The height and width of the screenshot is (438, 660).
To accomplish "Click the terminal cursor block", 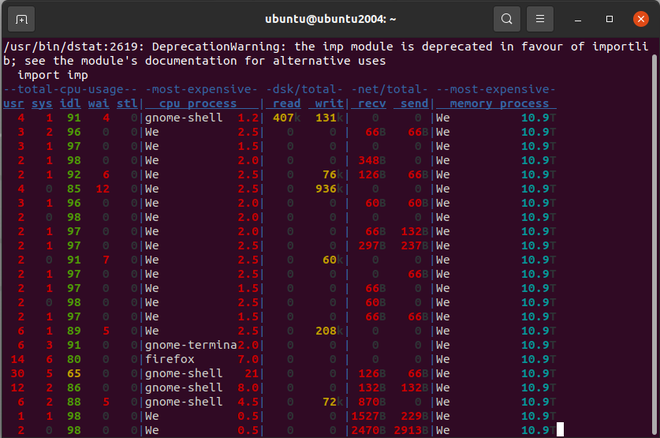I will click(x=560, y=430).
